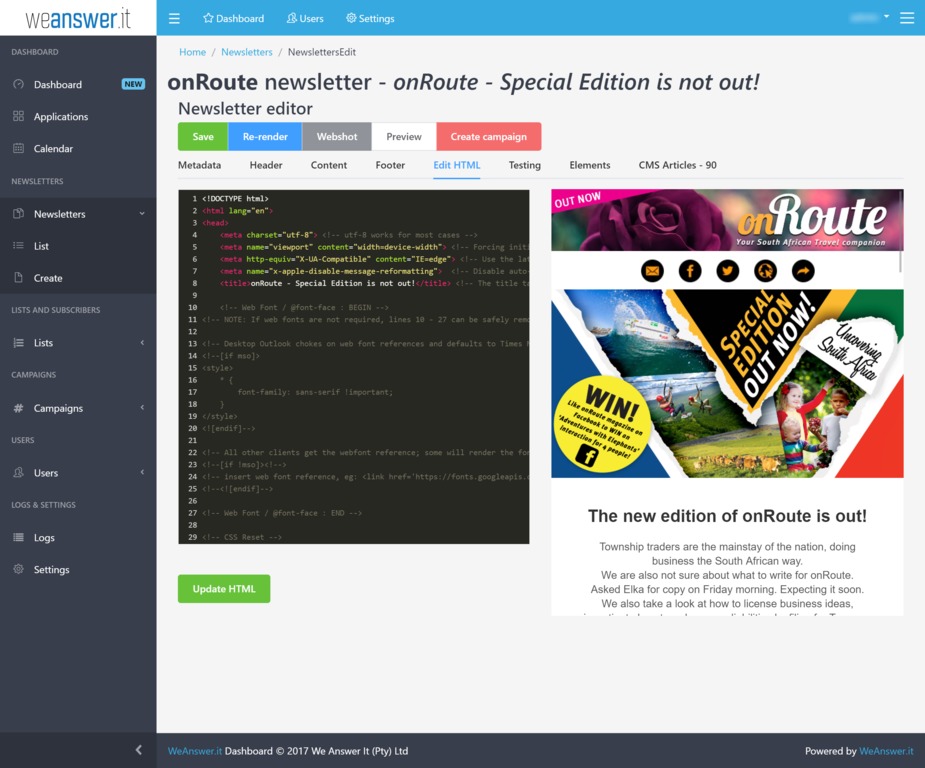Open Applications in the sidebar
The image size is (925, 768).
click(x=60, y=117)
